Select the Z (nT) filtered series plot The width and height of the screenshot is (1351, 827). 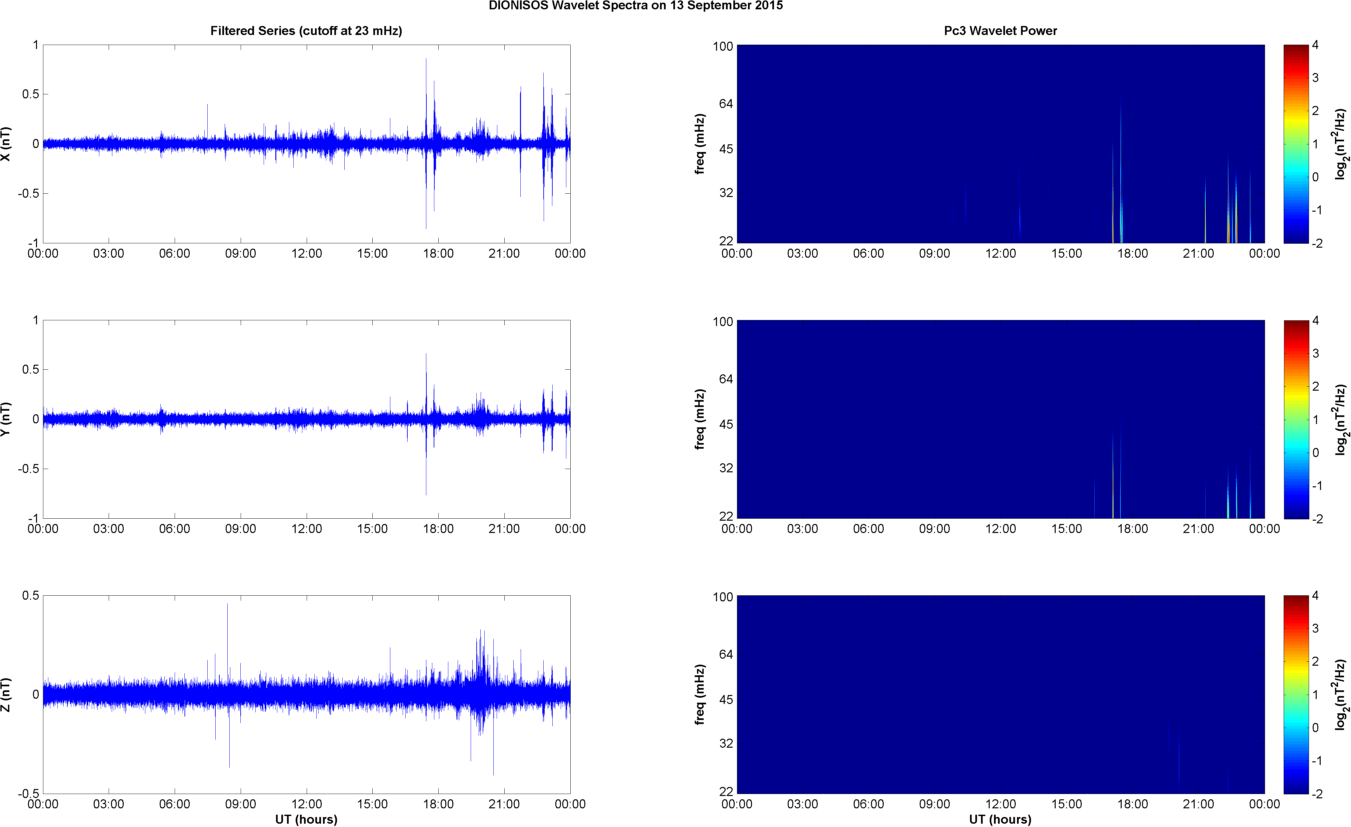coord(306,695)
